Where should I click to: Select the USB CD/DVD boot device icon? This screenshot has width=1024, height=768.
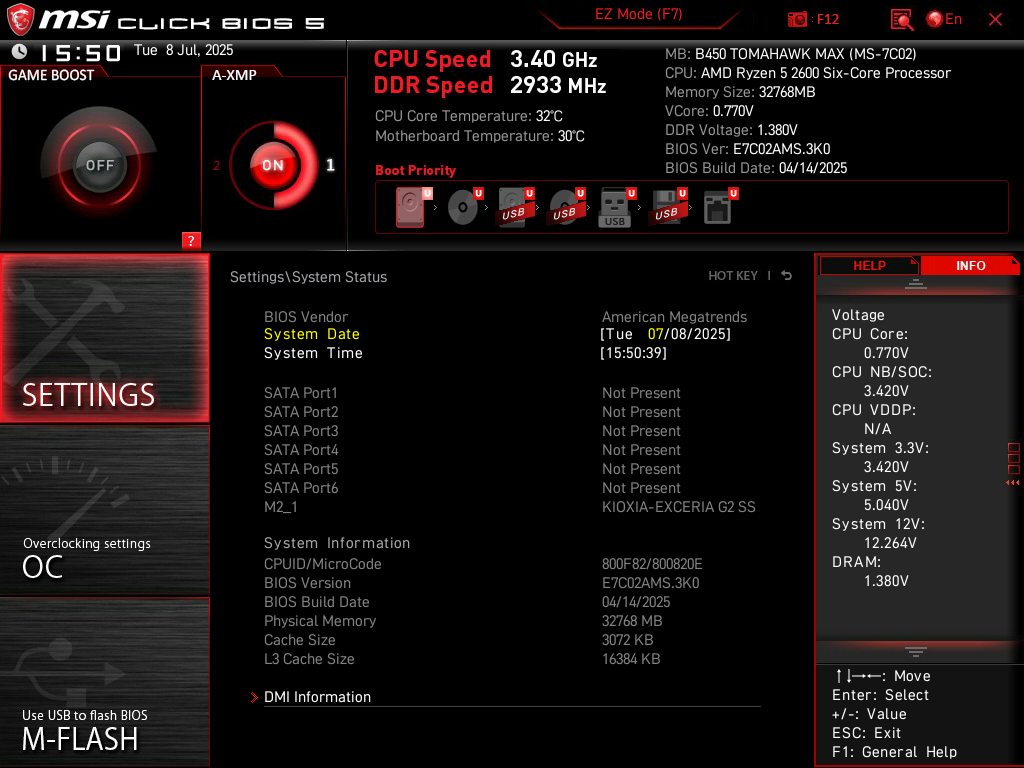(x=567, y=207)
